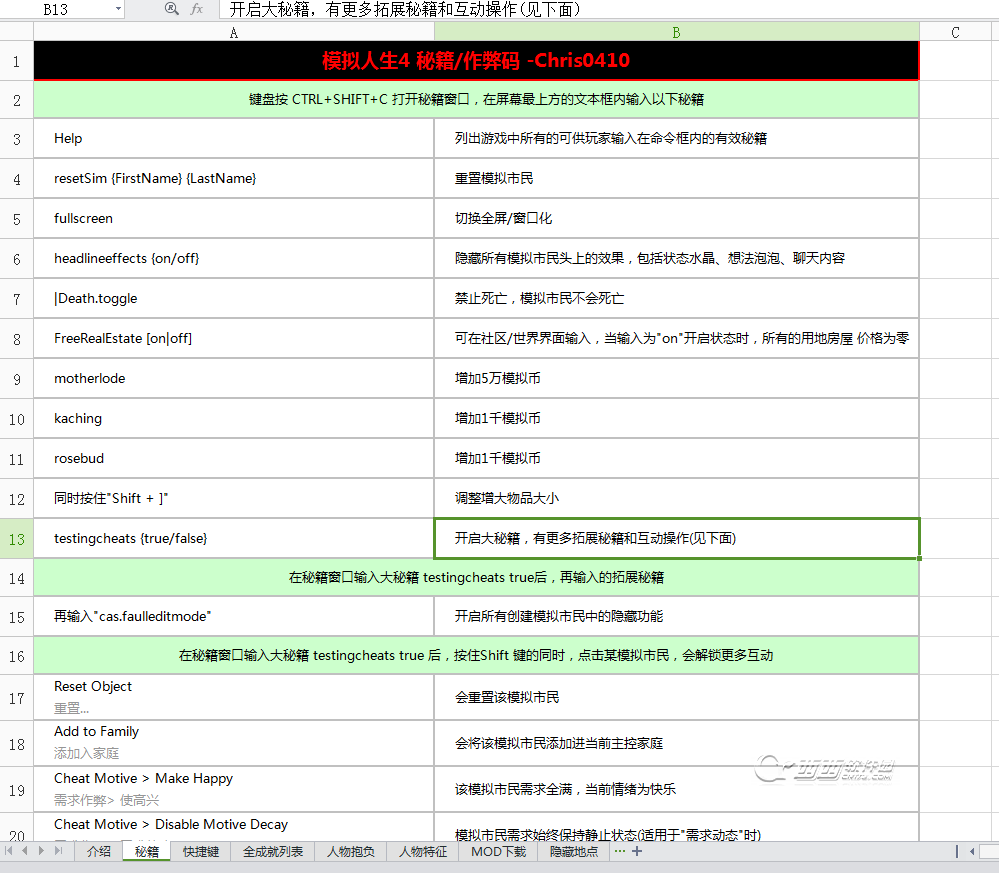The height and width of the screenshot is (873, 999).
Task: Show more sheets via the ellipsis
Action: (x=619, y=851)
